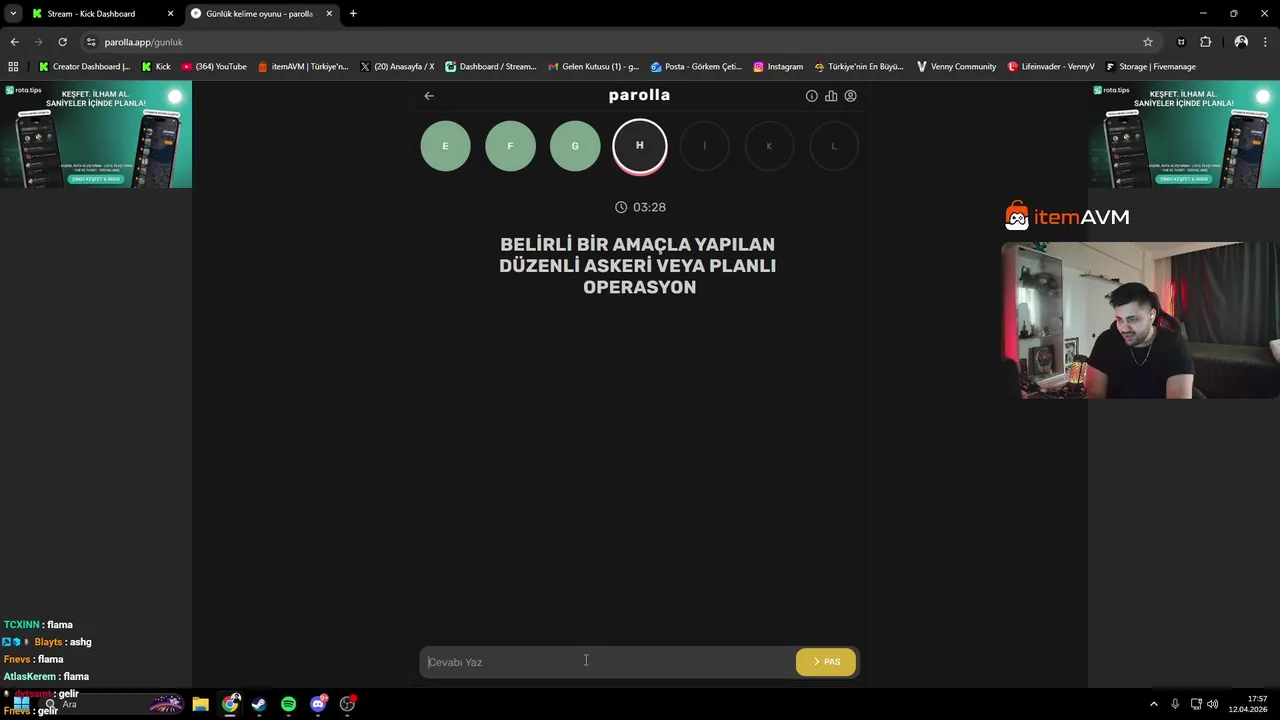This screenshot has height=720, width=1280.
Task: Open the Kick bookmark
Action: (x=156, y=67)
